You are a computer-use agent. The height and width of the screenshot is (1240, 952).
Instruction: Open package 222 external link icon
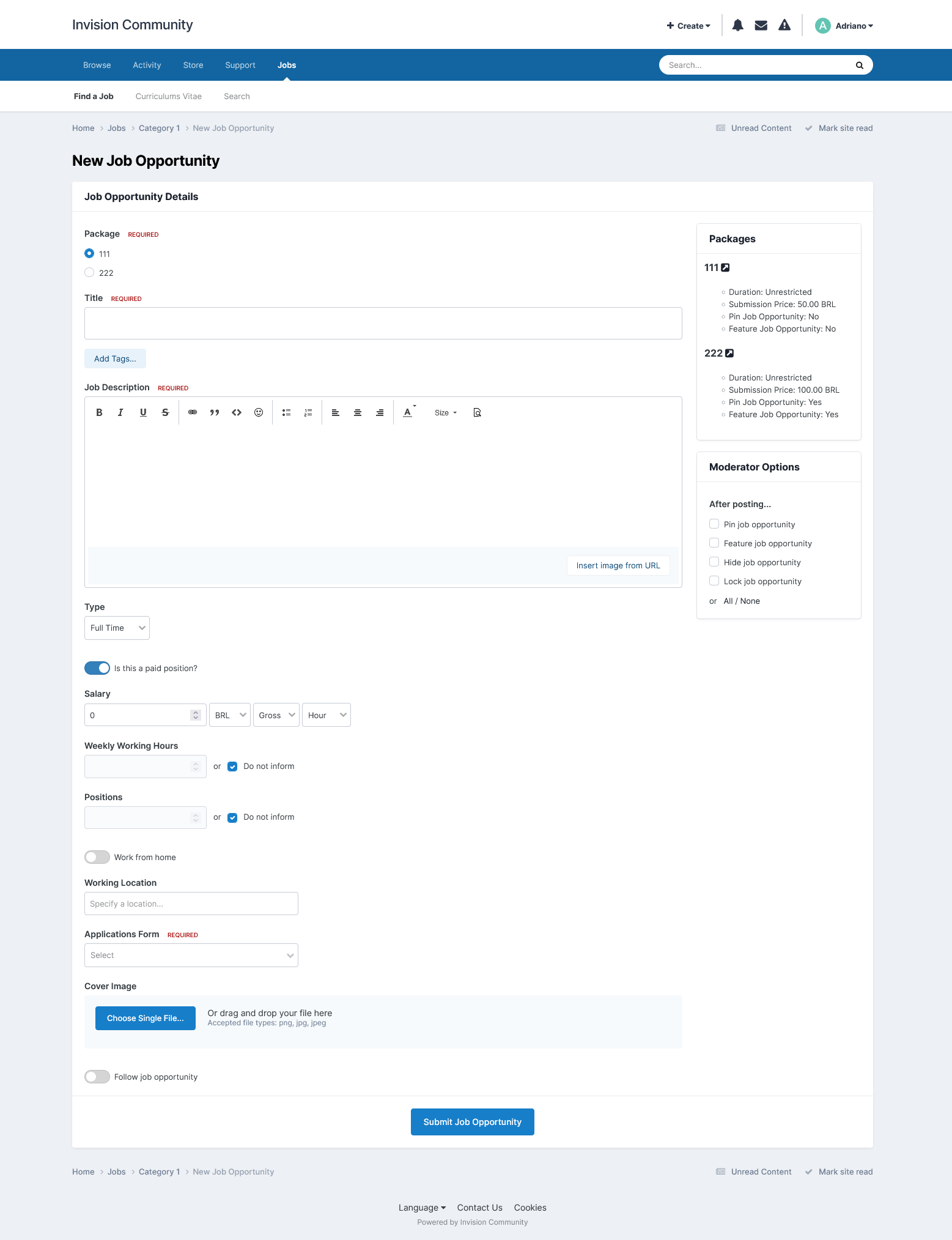(x=729, y=353)
